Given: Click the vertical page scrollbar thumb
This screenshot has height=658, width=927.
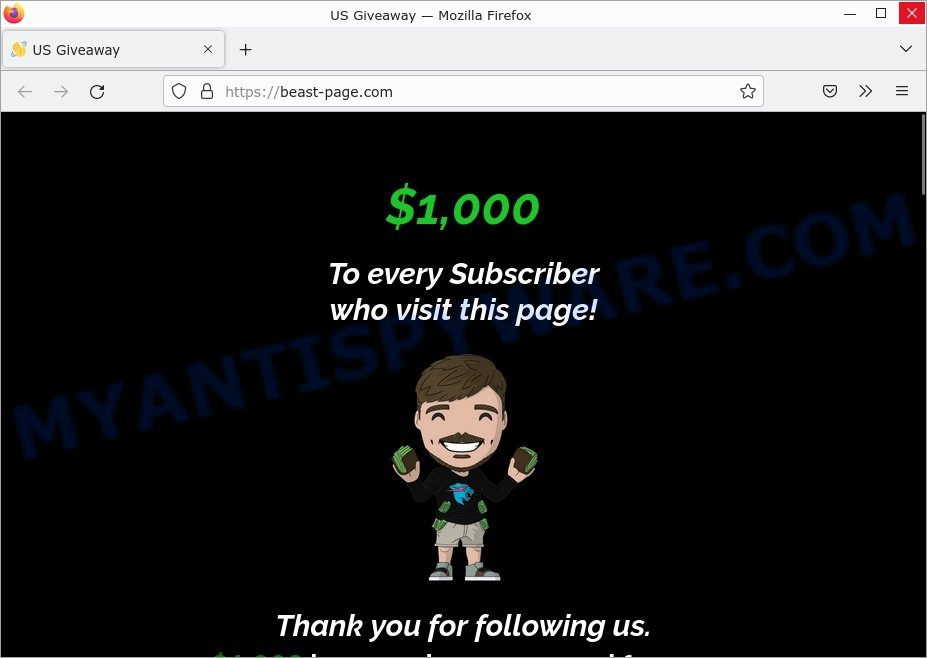Looking at the screenshot, I should click(x=923, y=155).
